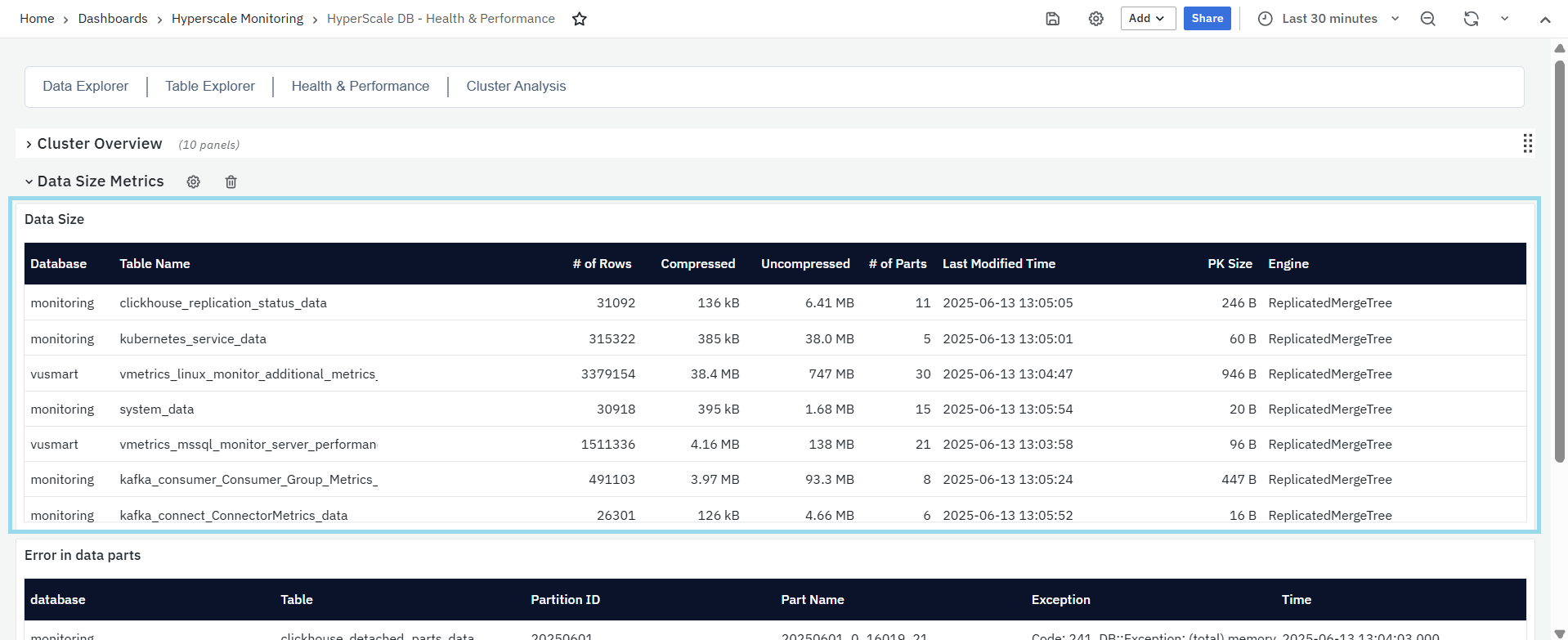The height and width of the screenshot is (640, 1568).
Task: Star this dashboard as favorite
Action: [x=580, y=19]
